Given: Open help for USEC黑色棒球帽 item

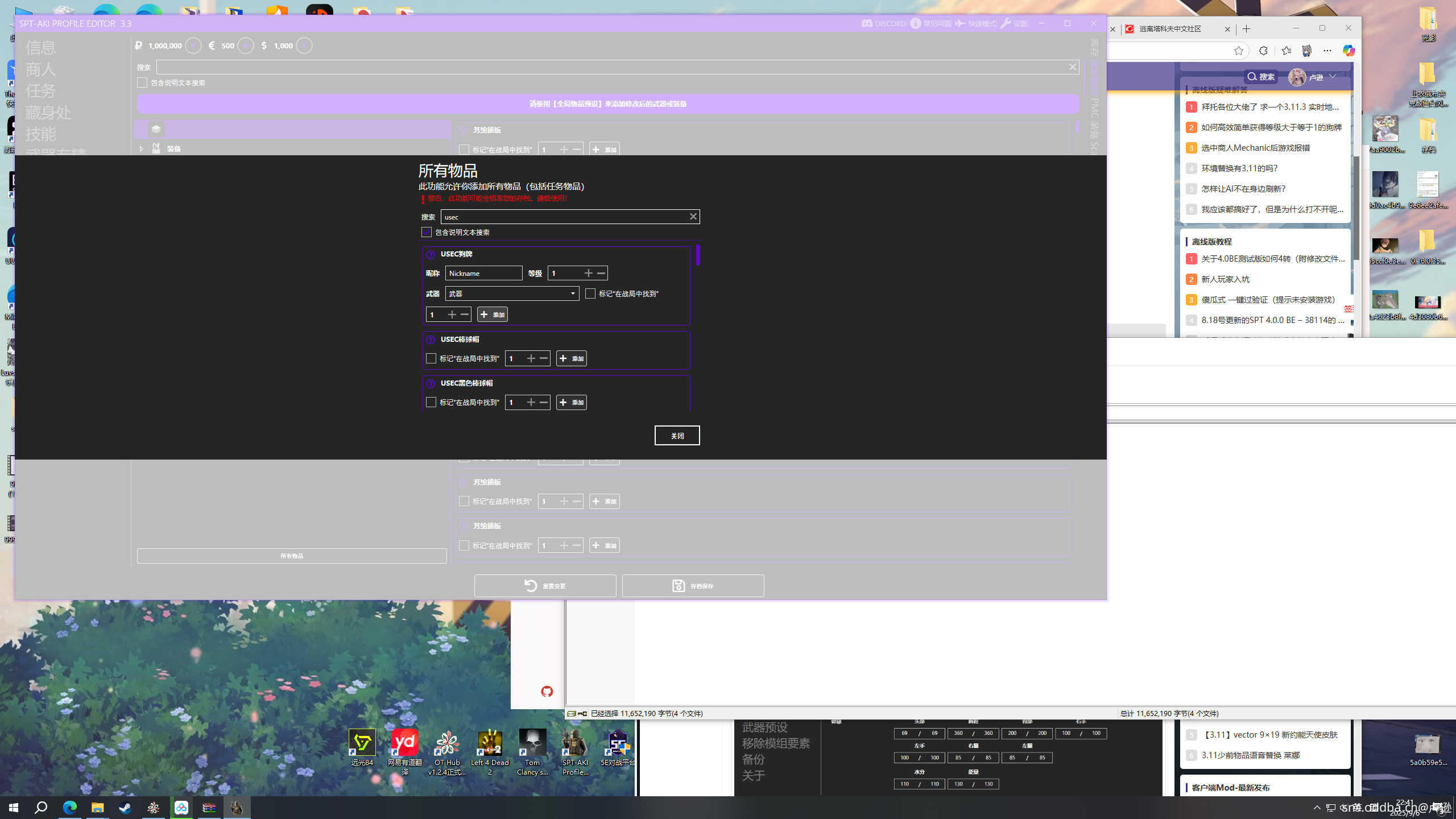Looking at the screenshot, I should coord(431,383).
